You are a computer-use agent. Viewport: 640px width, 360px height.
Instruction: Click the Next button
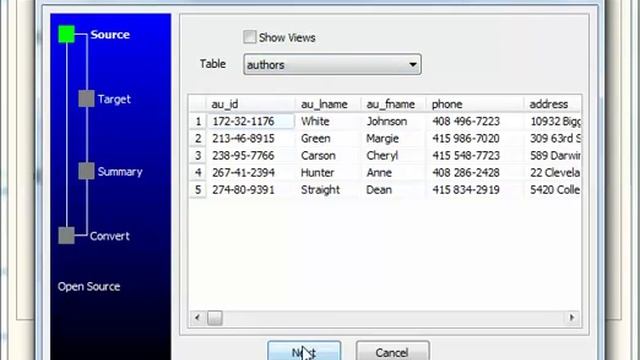(x=304, y=351)
